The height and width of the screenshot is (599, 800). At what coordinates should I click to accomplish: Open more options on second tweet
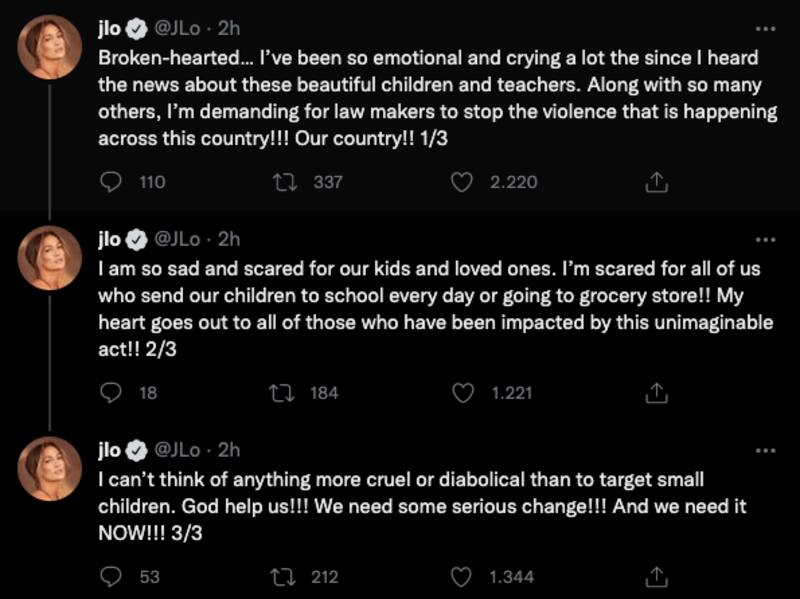coord(765,241)
